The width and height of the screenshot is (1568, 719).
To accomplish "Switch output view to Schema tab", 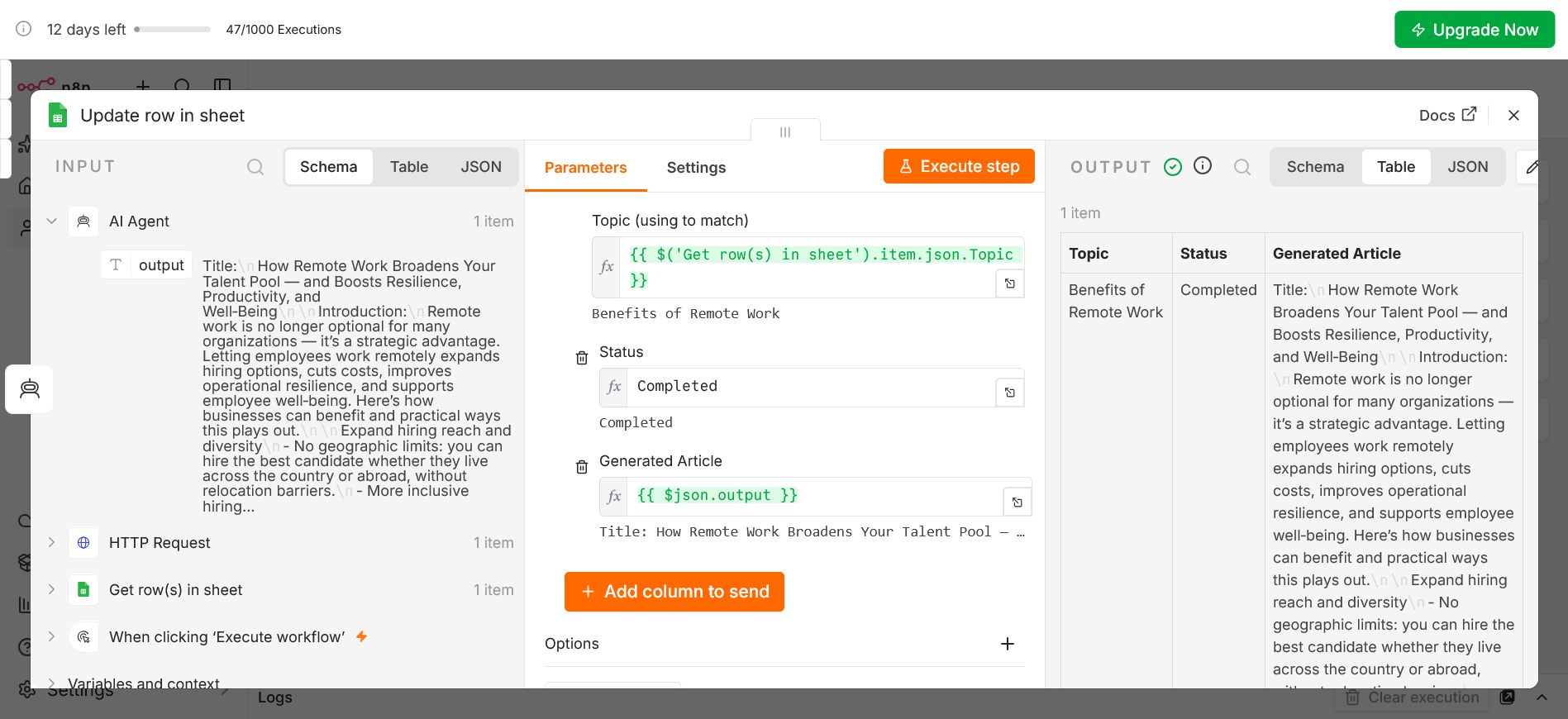I will tap(1315, 167).
